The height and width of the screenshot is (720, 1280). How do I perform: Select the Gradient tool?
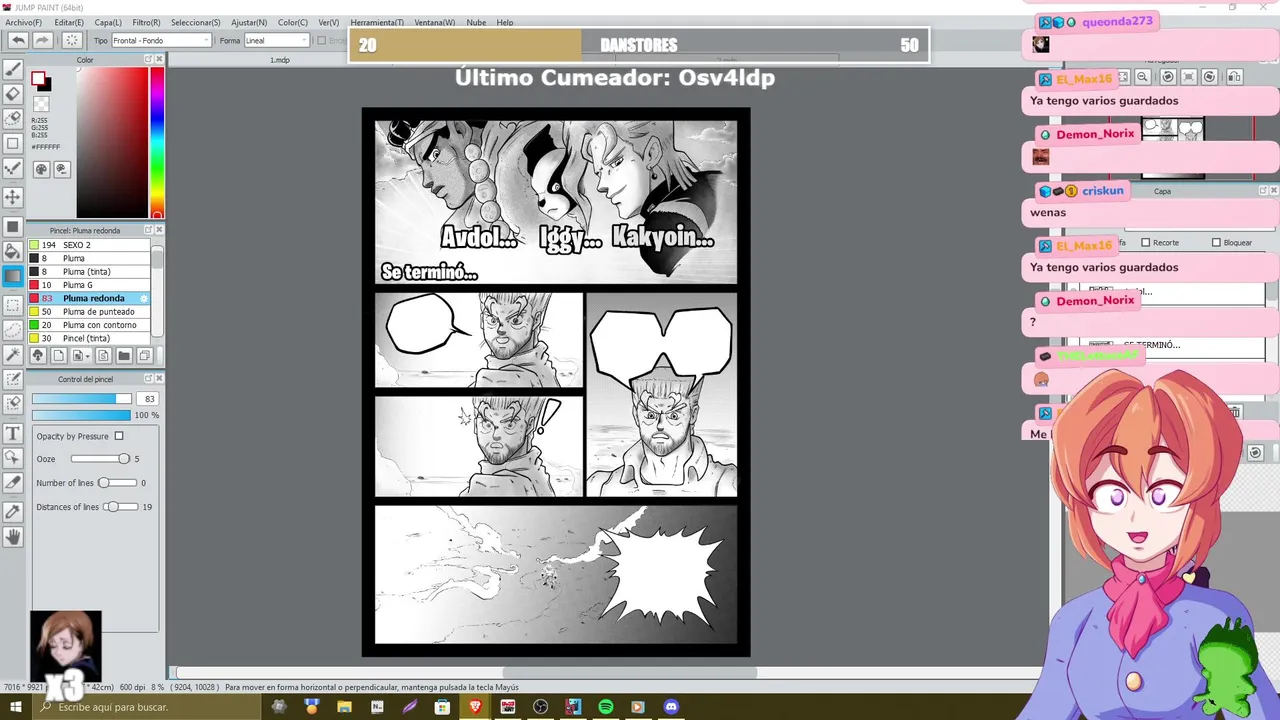coord(13,276)
